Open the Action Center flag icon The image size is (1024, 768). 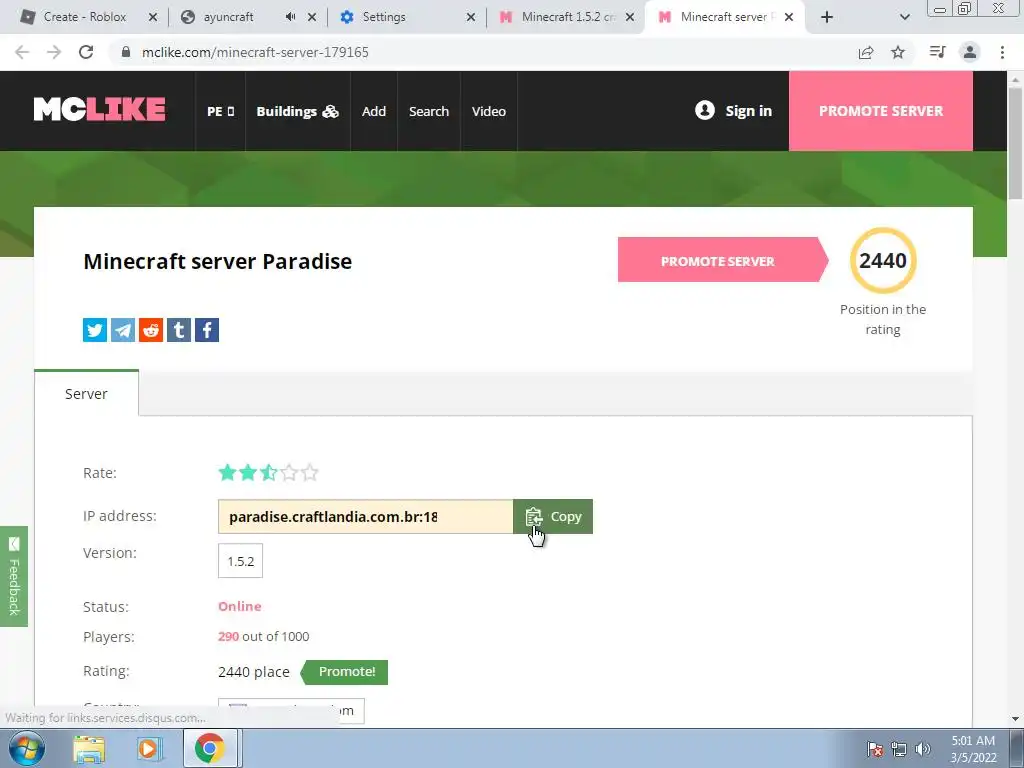[875, 749]
